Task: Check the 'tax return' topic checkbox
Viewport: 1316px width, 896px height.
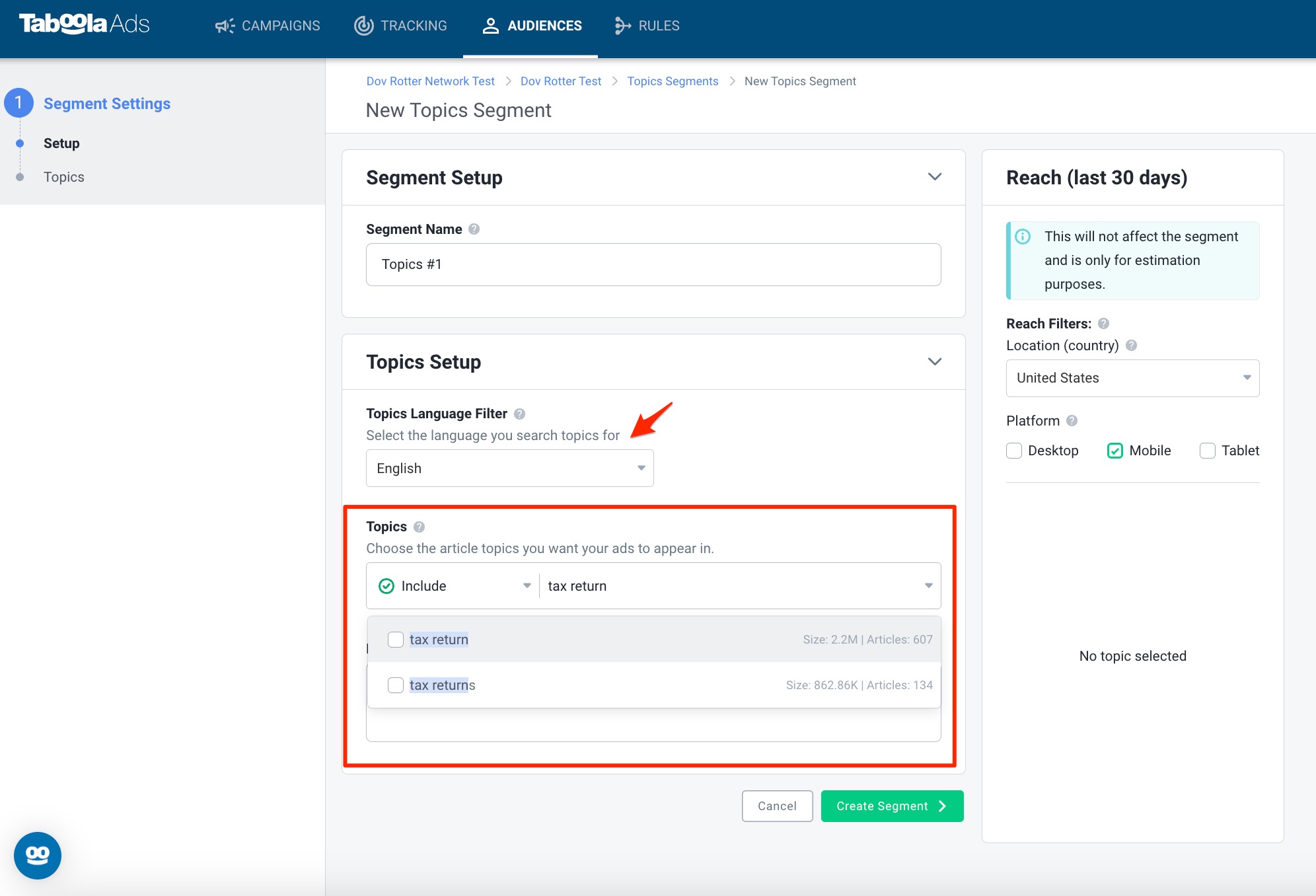Action: pyautogui.click(x=396, y=640)
